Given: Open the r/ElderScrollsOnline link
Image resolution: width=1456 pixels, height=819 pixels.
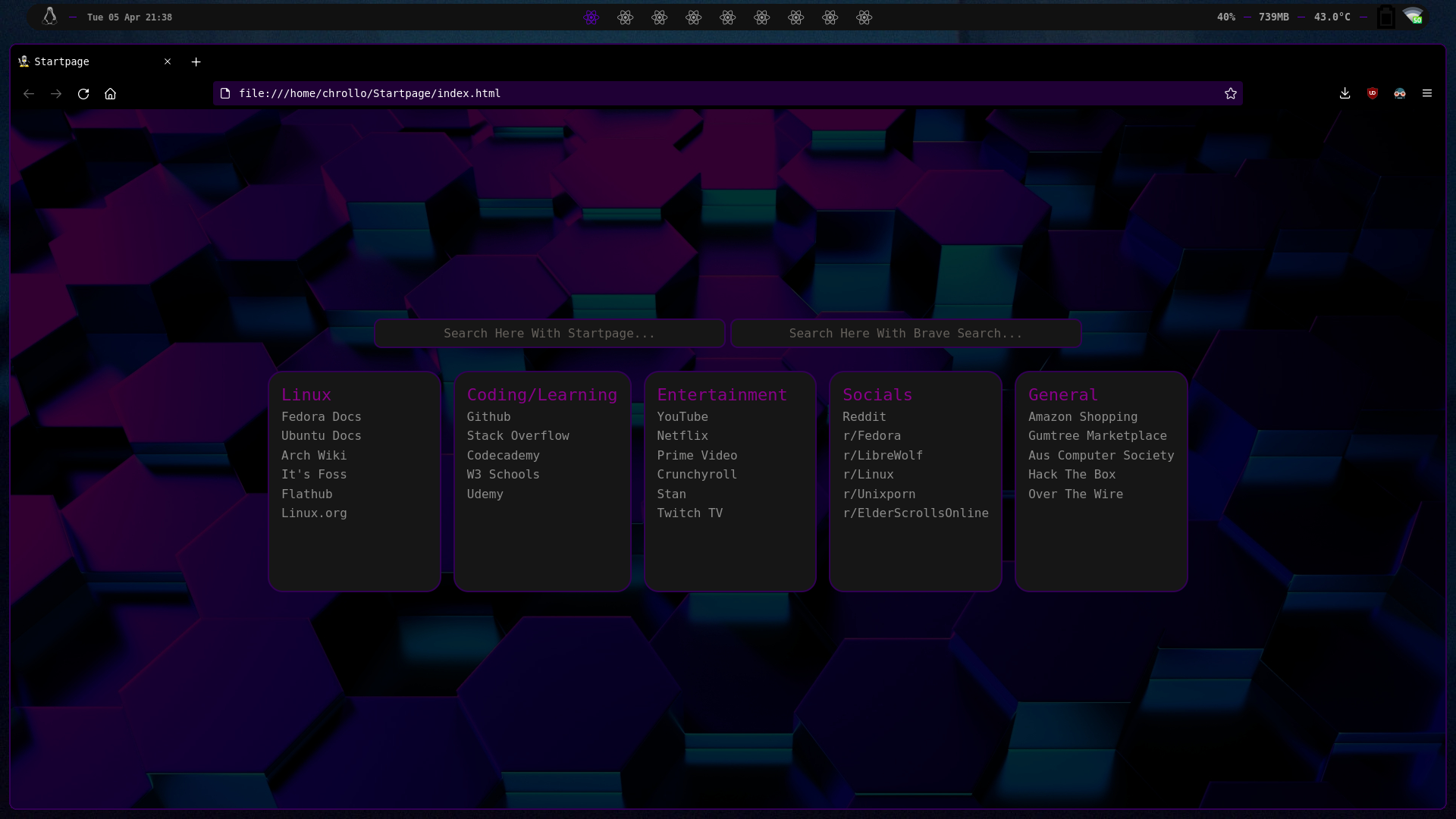Looking at the screenshot, I should point(916,513).
